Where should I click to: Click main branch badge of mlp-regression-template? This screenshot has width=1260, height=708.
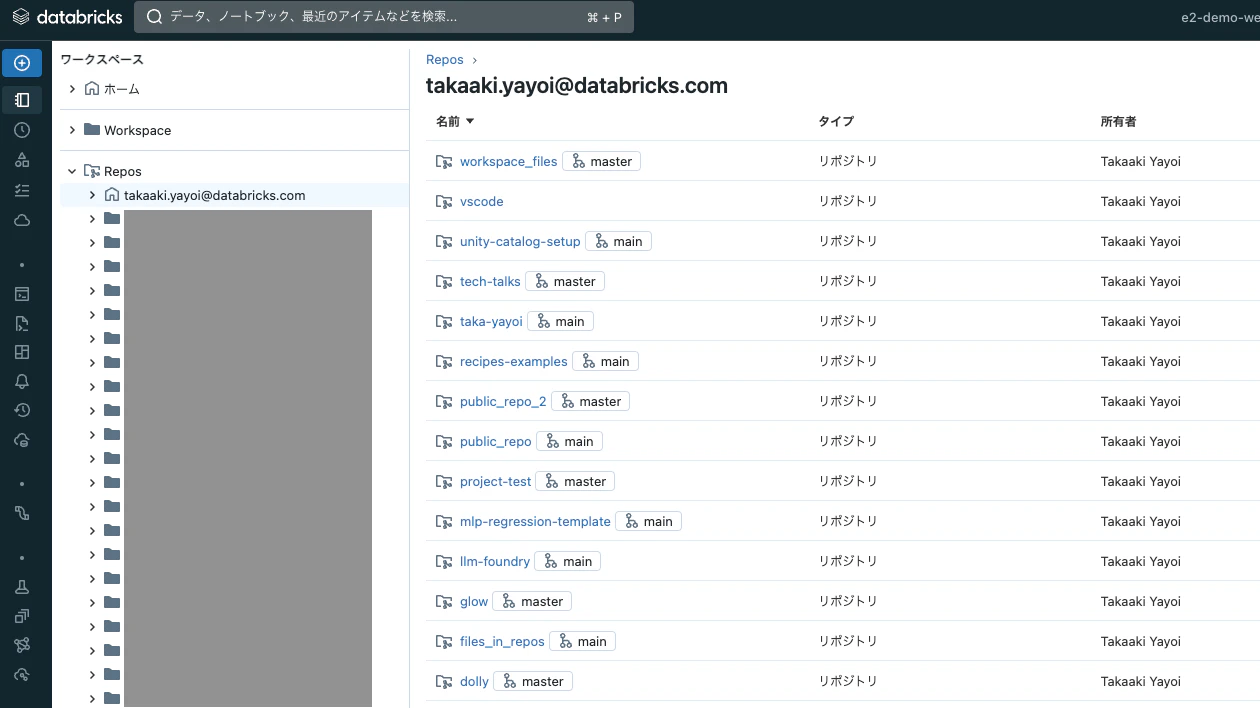pyautogui.click(x=648, y=521)
